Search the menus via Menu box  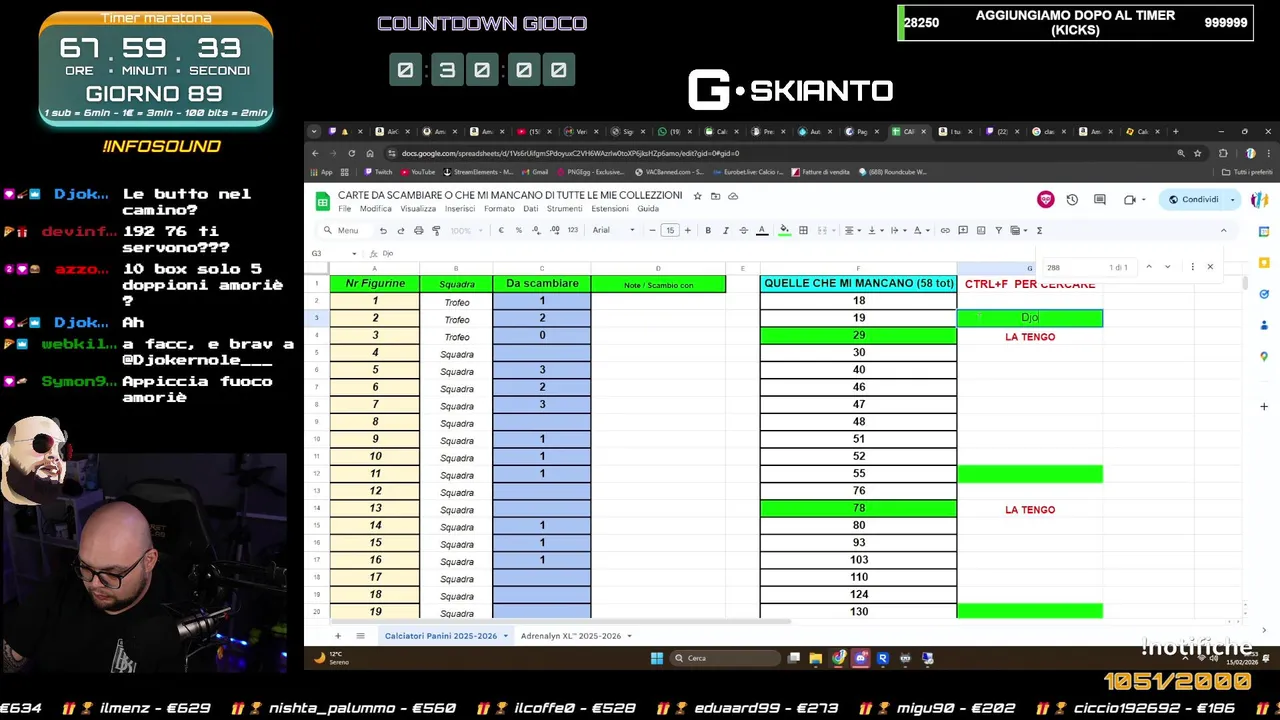click(345, 230)
